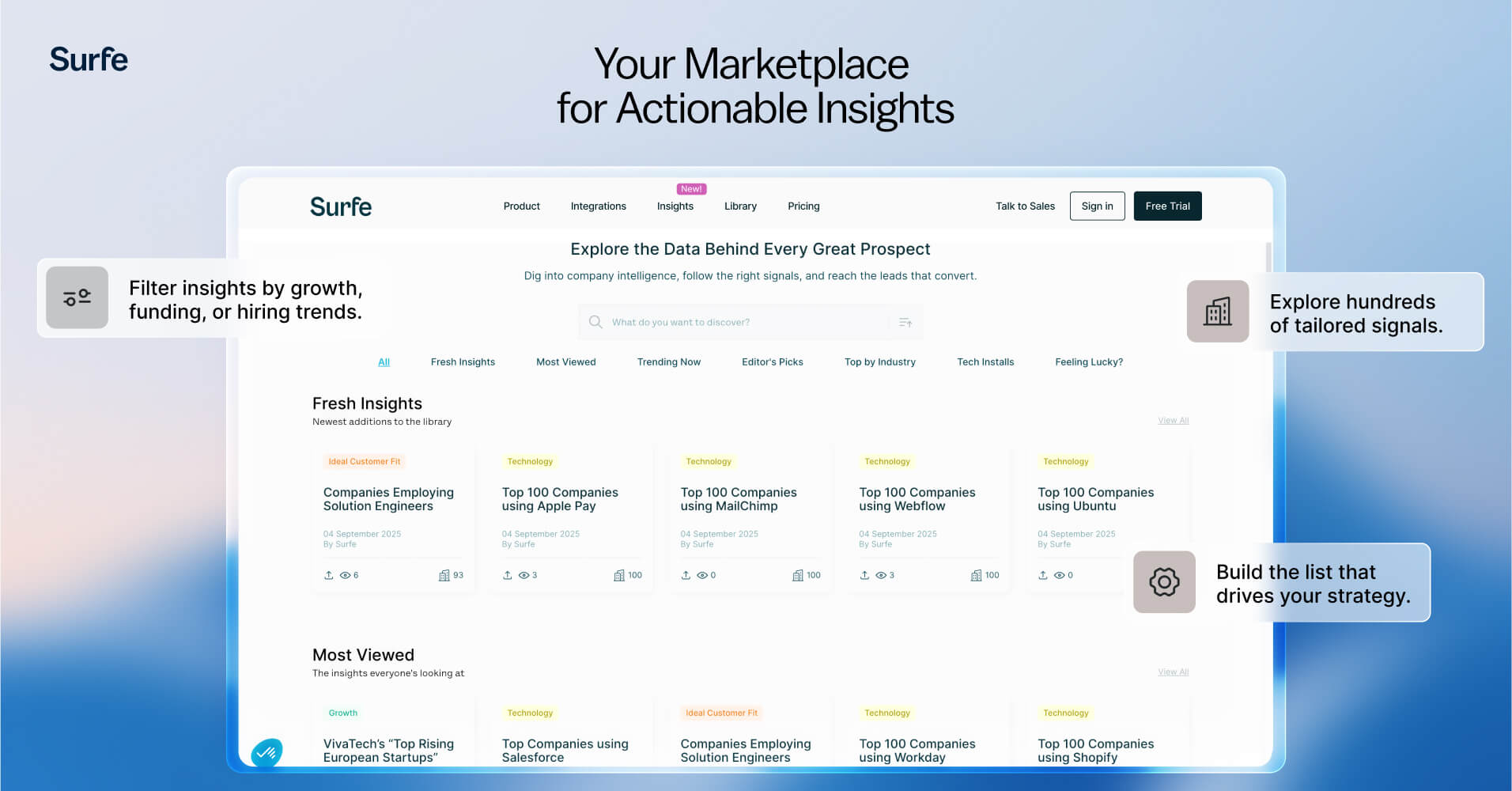Viewport: 1512px width, 791px height.
Task: Open the Insights menu item
Action: (x=675, y=206)
